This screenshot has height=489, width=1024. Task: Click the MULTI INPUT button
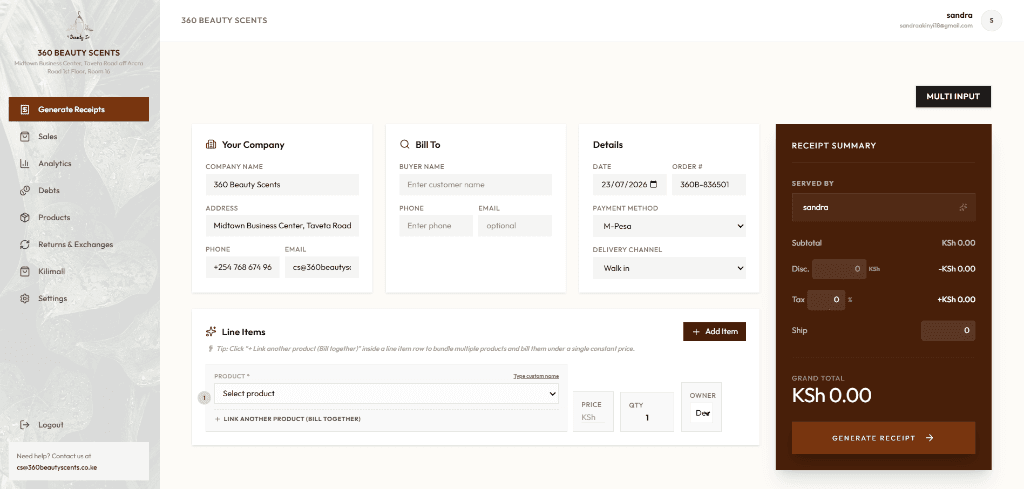click(953, 96)
